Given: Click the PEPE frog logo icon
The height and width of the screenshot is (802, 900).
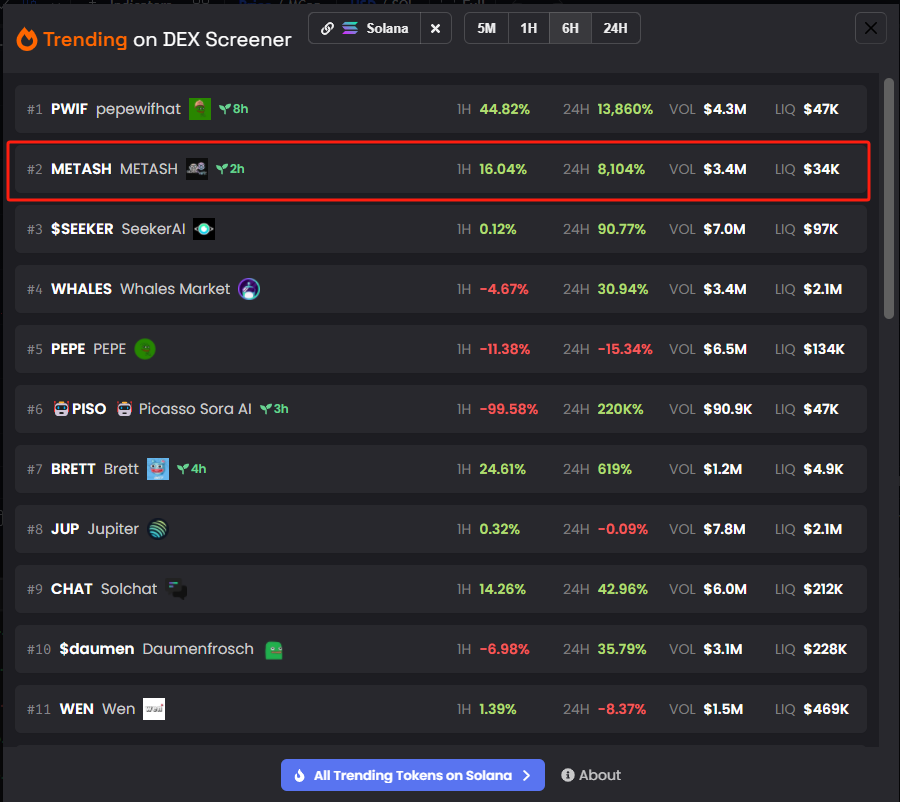Looking at the screenshot, I should coord(145,349).
